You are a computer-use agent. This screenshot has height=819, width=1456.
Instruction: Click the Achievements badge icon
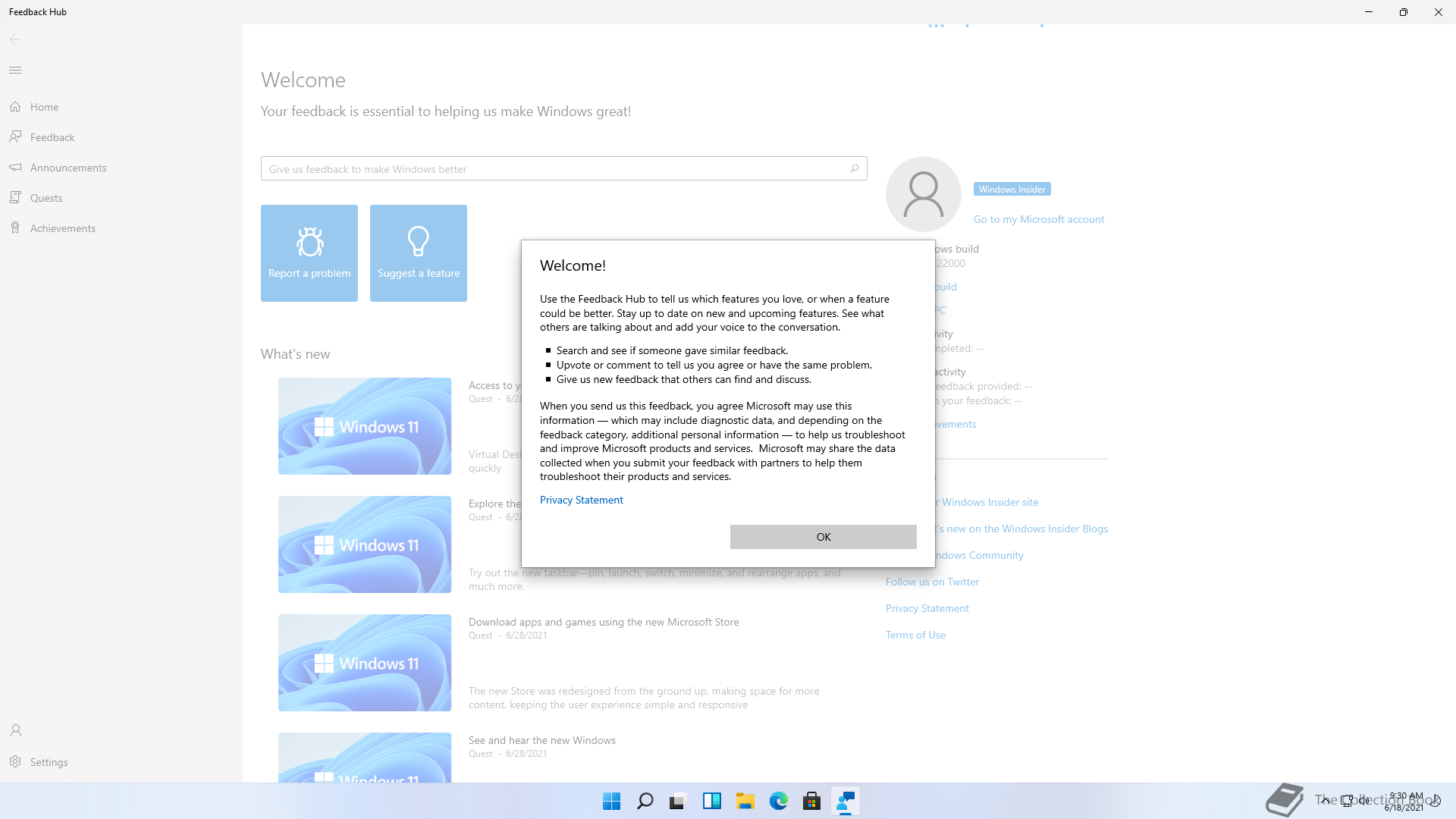tap(15, 227)
